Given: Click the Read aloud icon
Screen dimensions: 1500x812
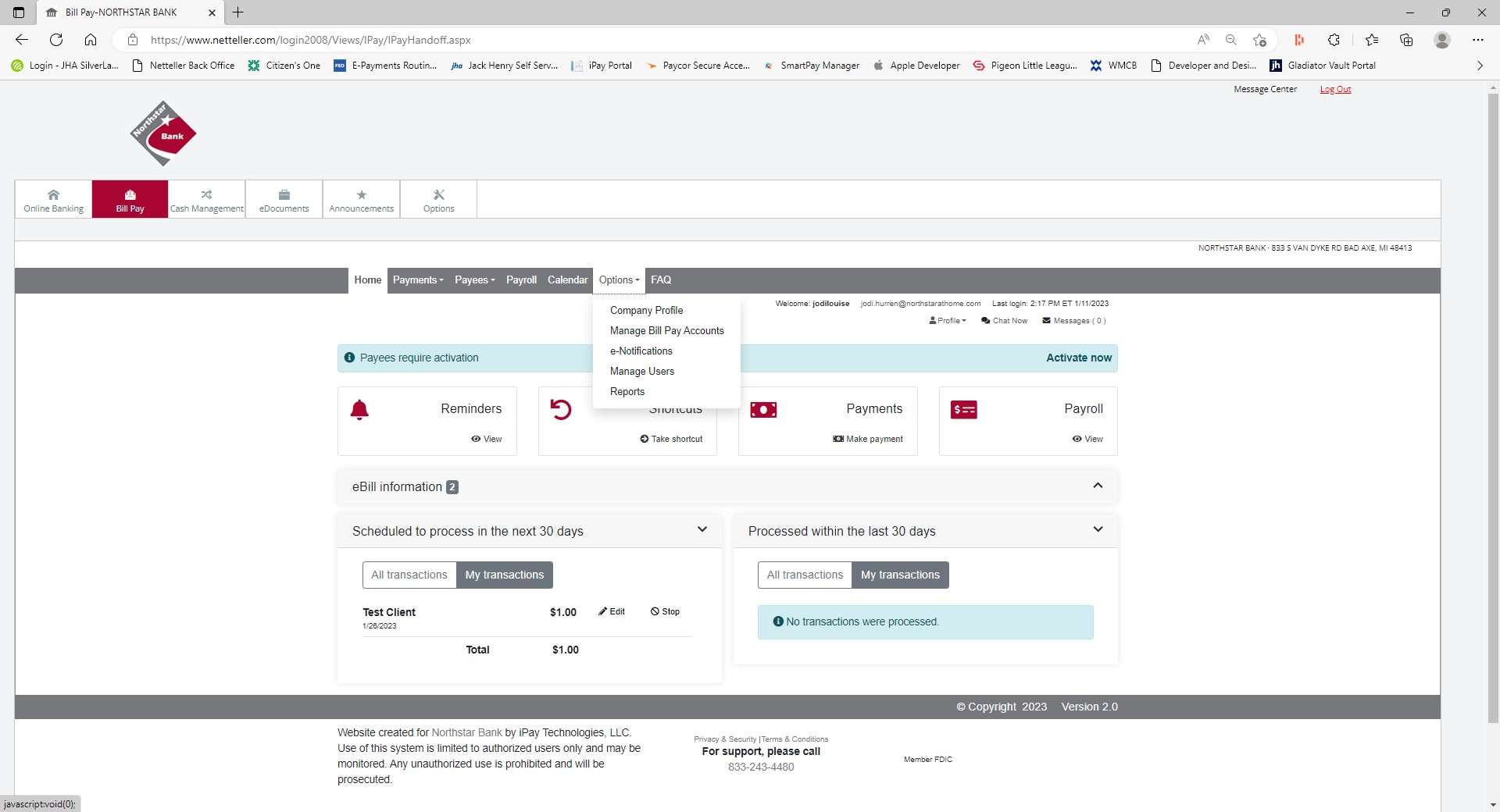Looking at the screenshot, I should (1203, 40).
